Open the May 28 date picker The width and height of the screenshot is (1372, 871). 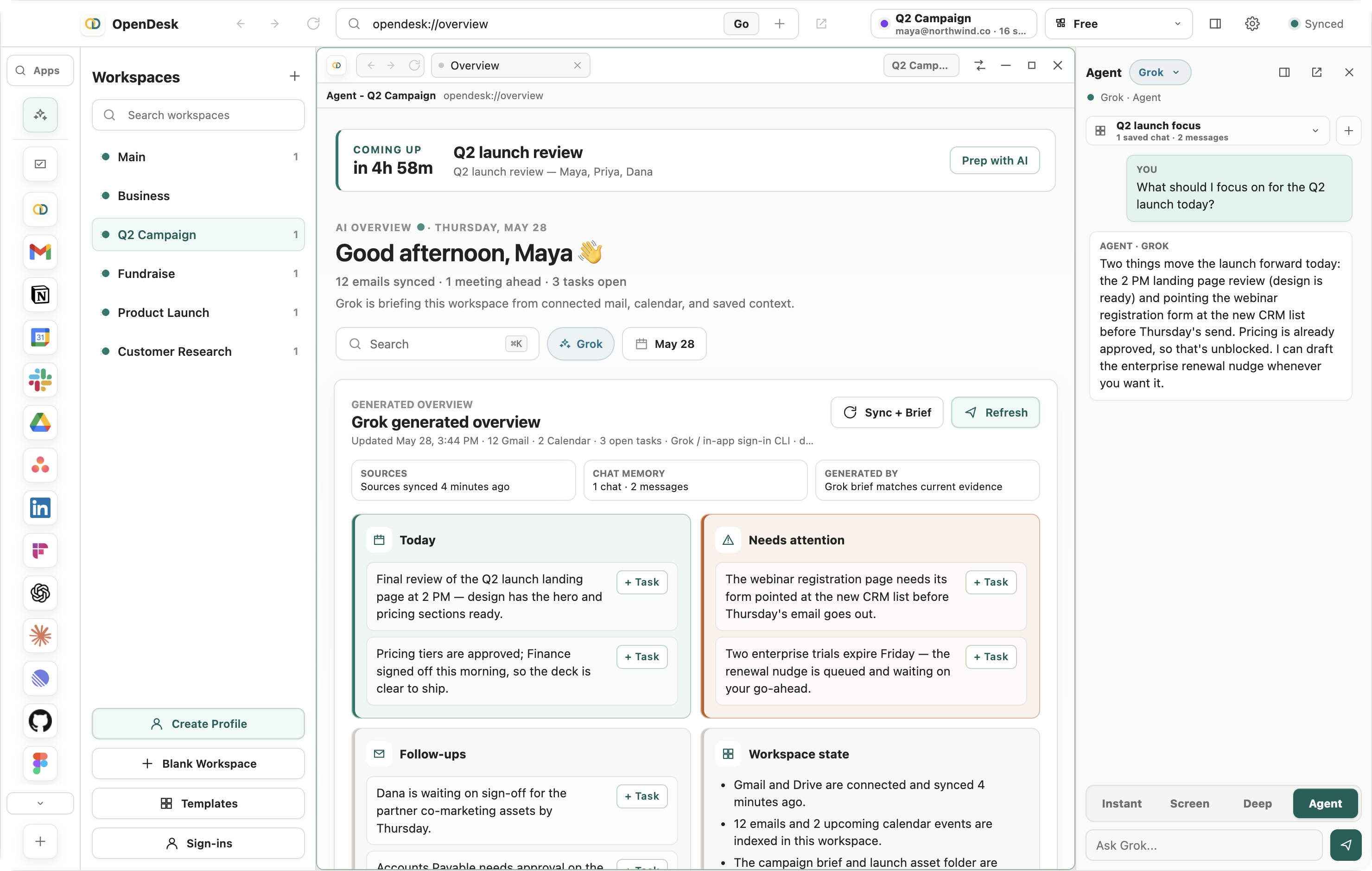[664, 343]
